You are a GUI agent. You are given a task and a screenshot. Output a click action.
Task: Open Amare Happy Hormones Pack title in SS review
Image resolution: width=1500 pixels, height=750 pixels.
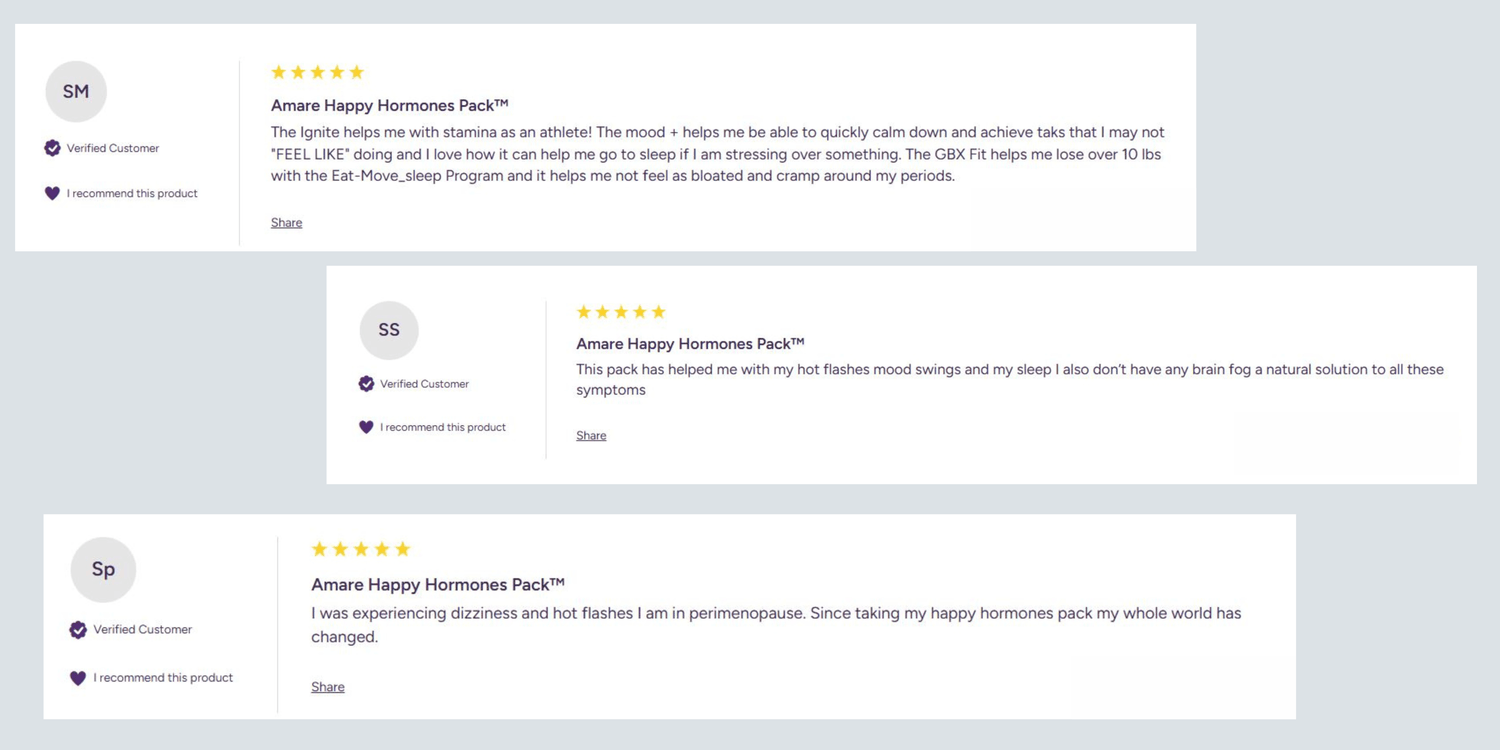click(690, 343)
